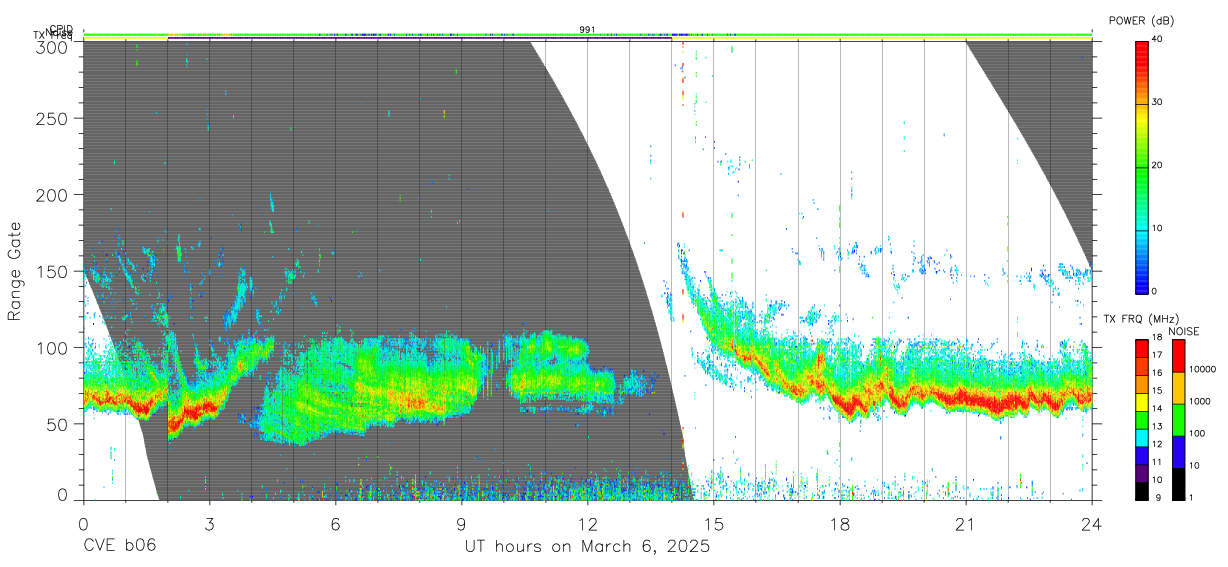Click the '150' range gate tick label
The height and width of the screenshot is (567, 1228).
(x=51, y=271)
